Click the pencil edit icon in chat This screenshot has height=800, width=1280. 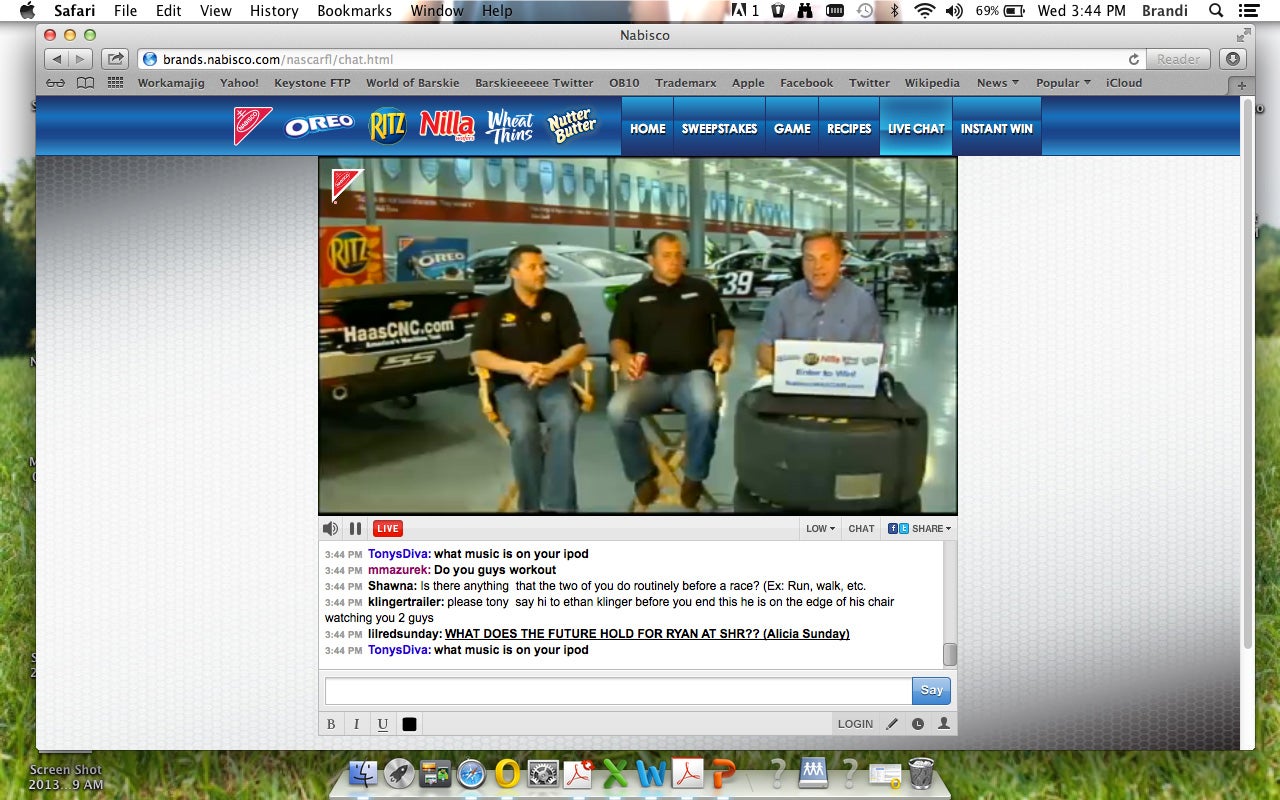pyautogui.click(x=892, y=724)
